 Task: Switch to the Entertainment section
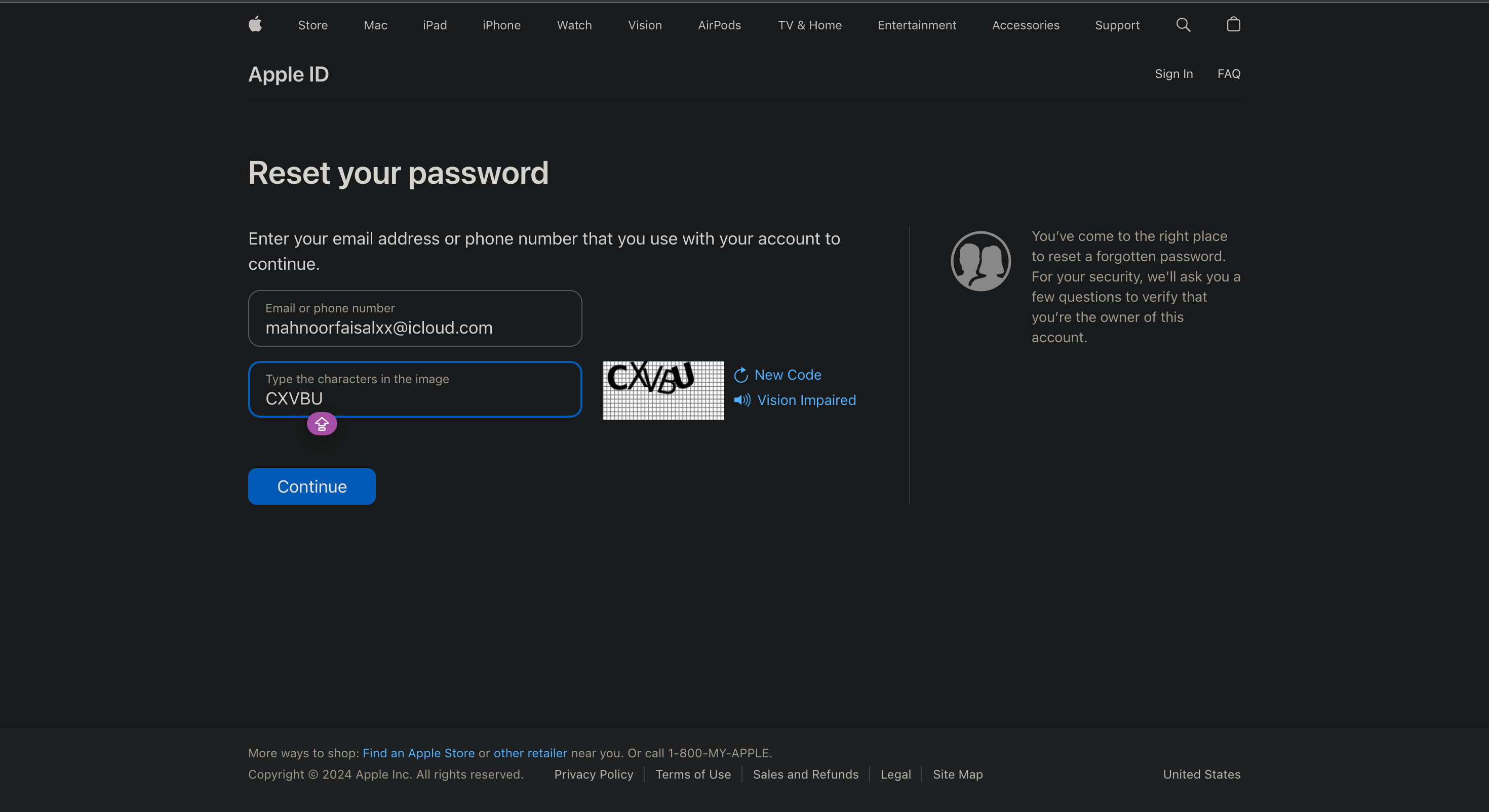[x=916, y=25]
